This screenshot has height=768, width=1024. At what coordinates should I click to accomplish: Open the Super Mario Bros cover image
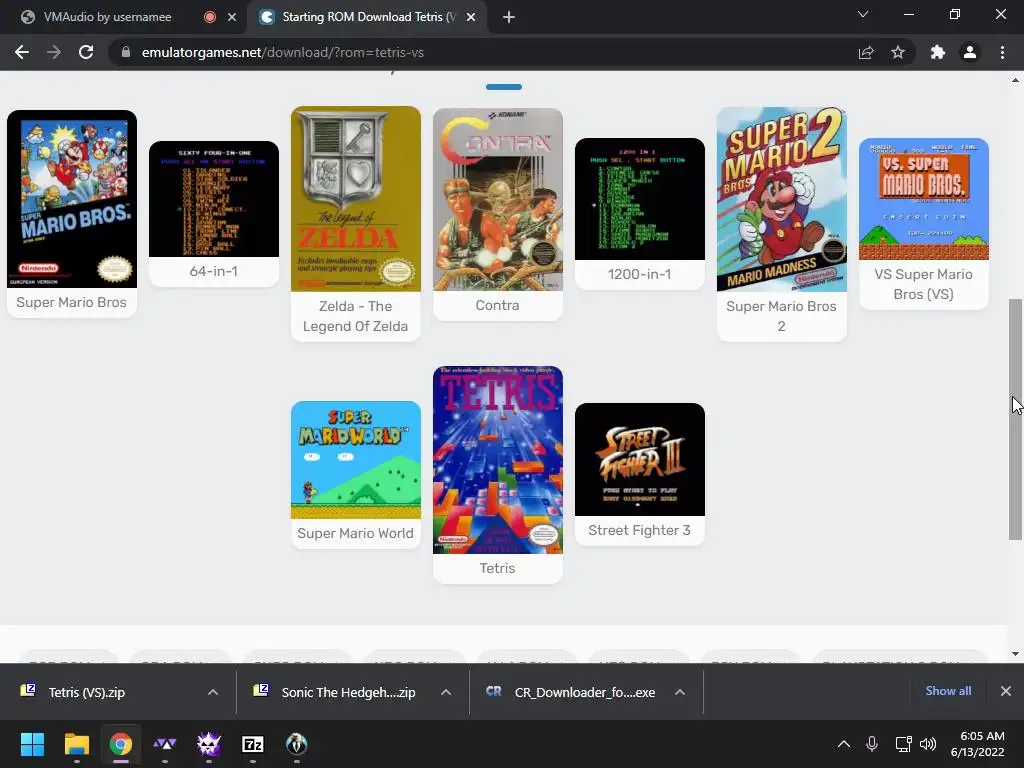(72, 199)
